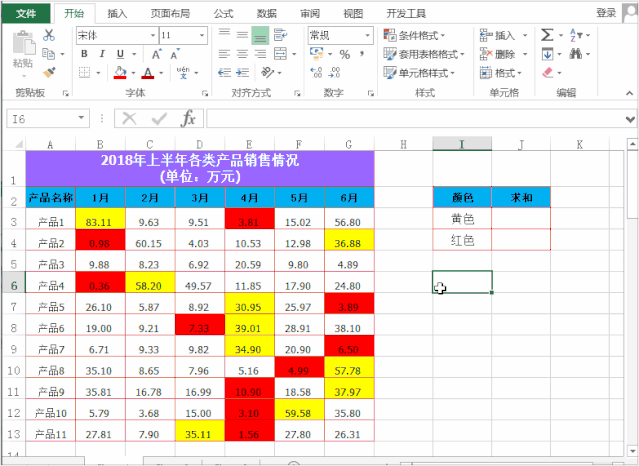Image resolution: width=639 pixels, height=466 pixels.
Task: Click the Paste clipboard icon
Action: point(24,43)
